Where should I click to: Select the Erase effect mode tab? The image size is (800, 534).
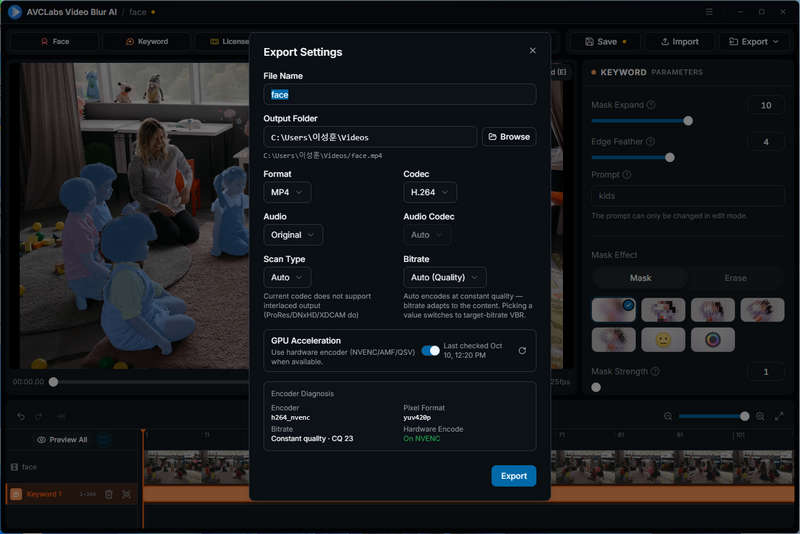735,278
